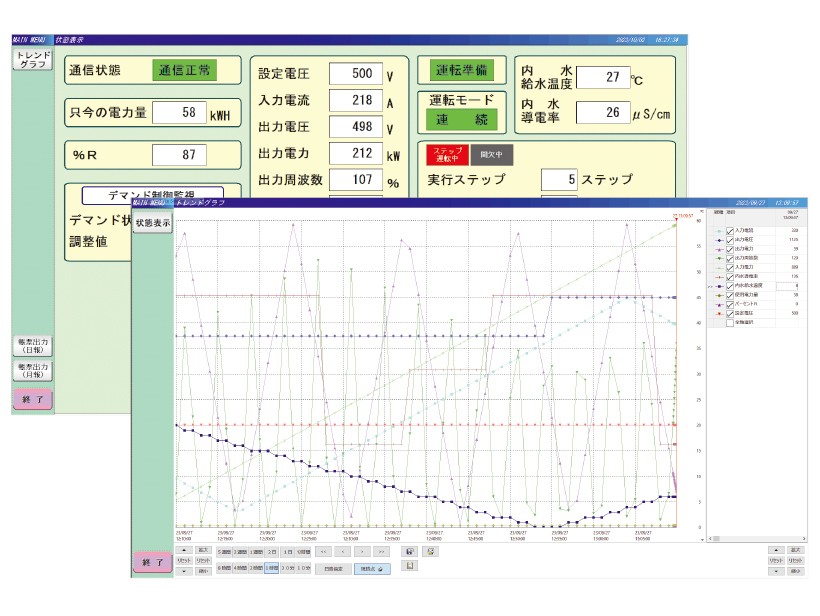Set time range to 1日
The width and height of the screenshot is (820, 616).
288,552
